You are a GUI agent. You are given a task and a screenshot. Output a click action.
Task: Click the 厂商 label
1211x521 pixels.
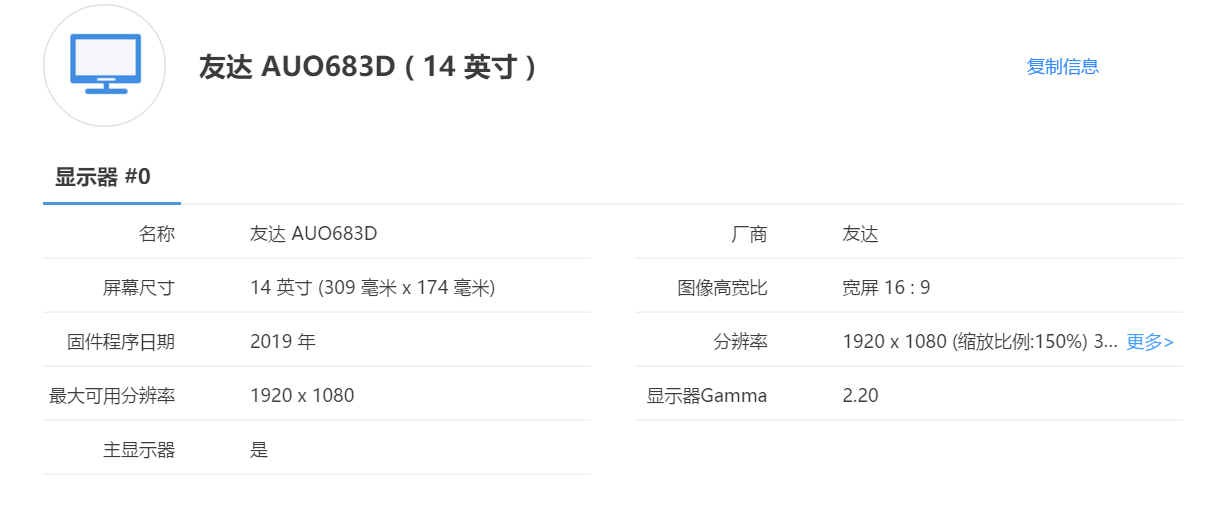point(750,234)
